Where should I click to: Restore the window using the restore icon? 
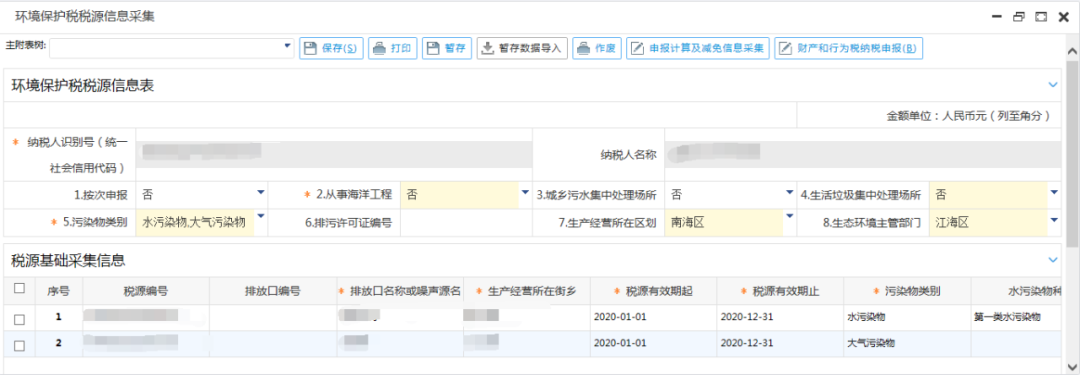click(x=1018, y=17)
